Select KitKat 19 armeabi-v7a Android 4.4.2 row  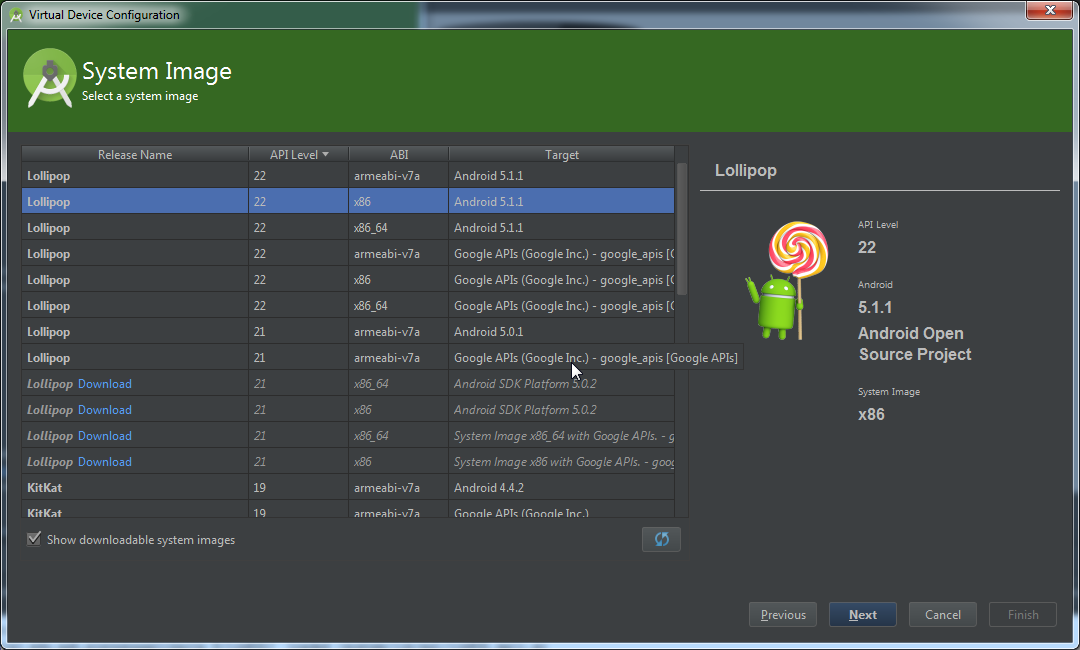pyautogui.click(x=348, y=488)
